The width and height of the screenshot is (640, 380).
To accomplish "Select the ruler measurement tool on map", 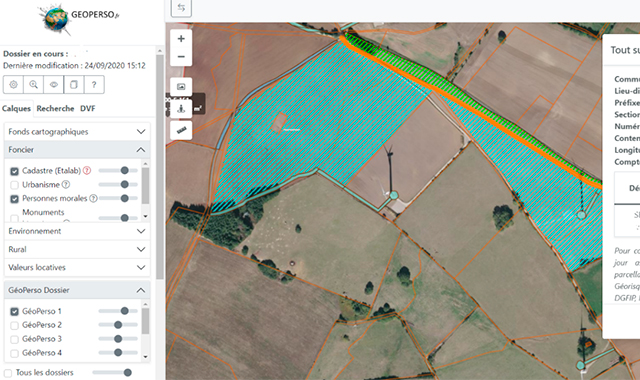I will [181, 131].
